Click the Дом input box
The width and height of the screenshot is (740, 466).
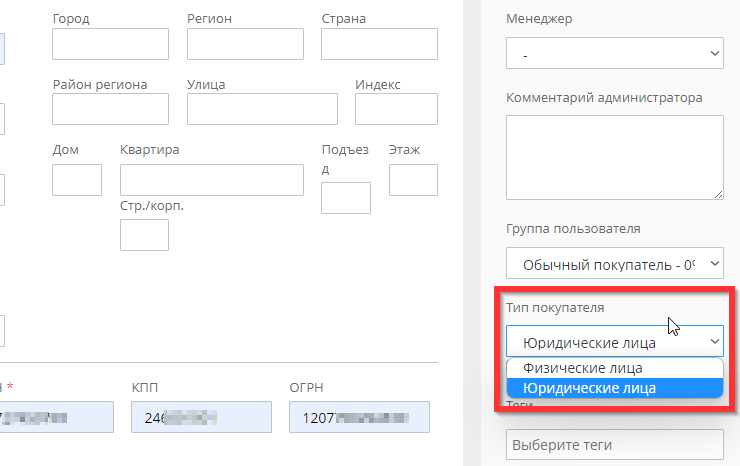tap(77, 180)
